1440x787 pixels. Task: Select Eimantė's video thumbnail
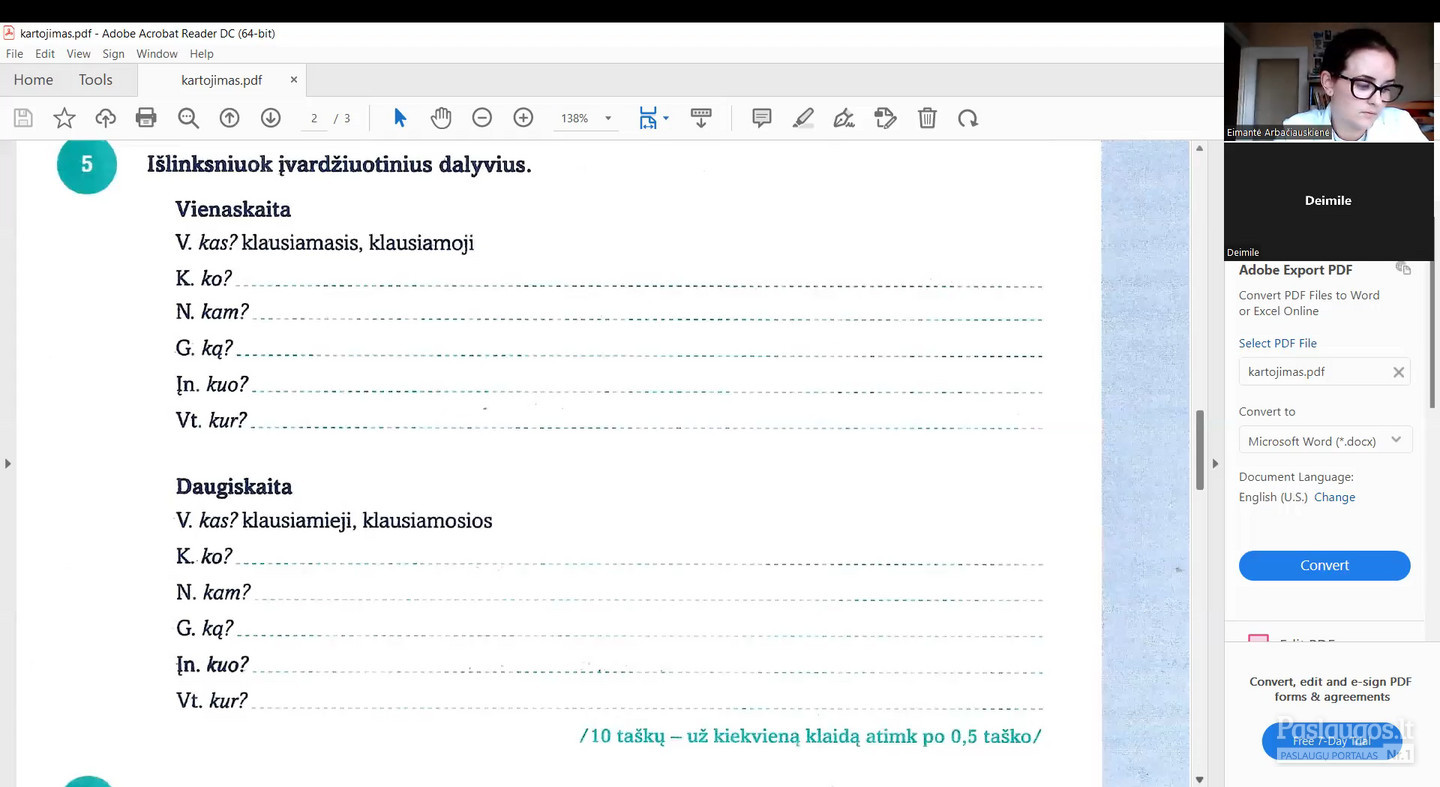click(x=1329, y=82)
